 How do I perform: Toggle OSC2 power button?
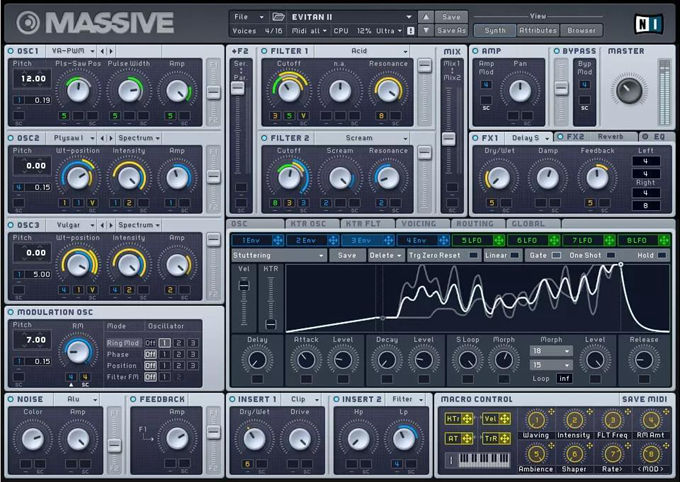tap(11, 138)
